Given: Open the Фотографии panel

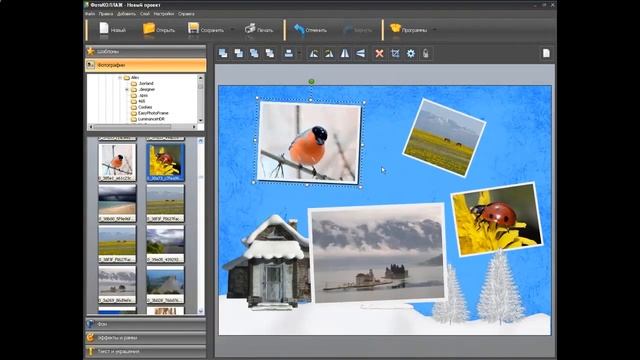Looking at the screenshot, I should [x=146, y=65].
